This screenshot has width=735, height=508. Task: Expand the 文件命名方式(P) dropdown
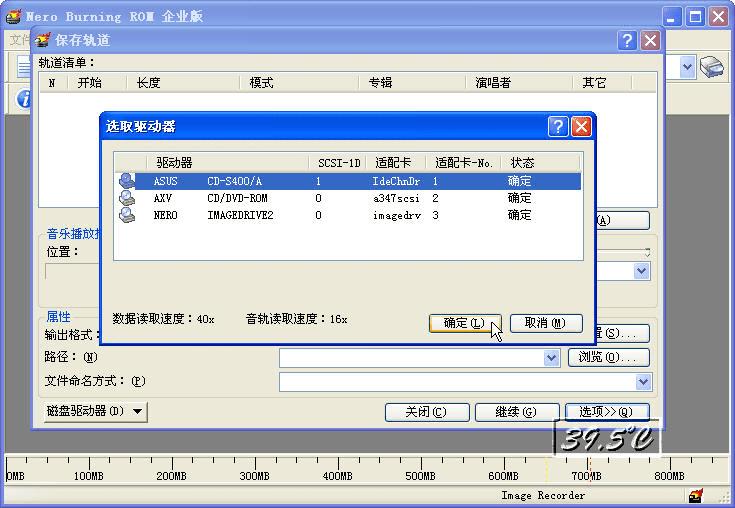[644, 381]
